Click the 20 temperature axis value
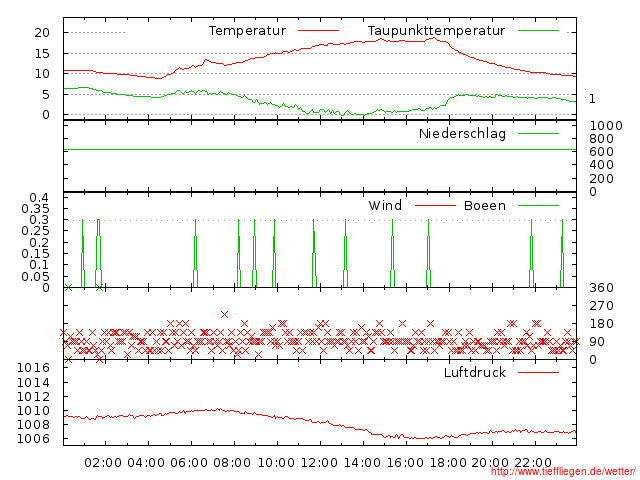640x480 pixels. coord(42,33)
